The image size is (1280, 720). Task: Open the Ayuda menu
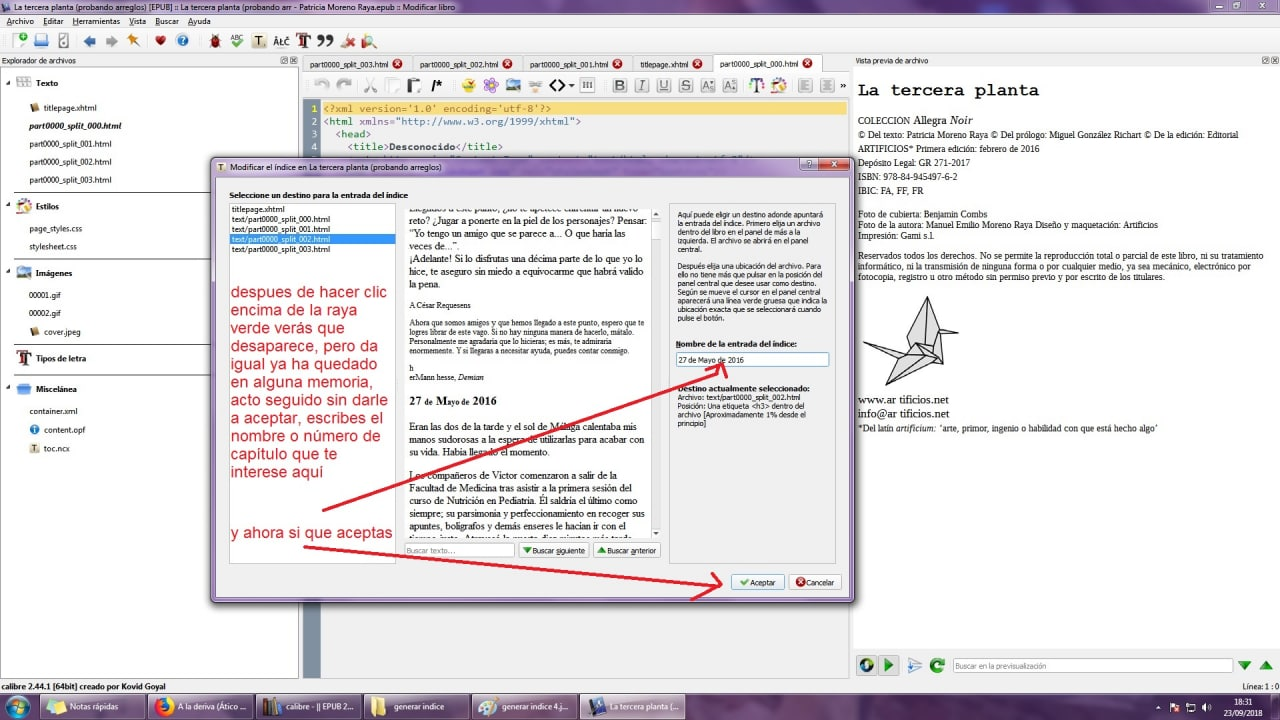199,20
